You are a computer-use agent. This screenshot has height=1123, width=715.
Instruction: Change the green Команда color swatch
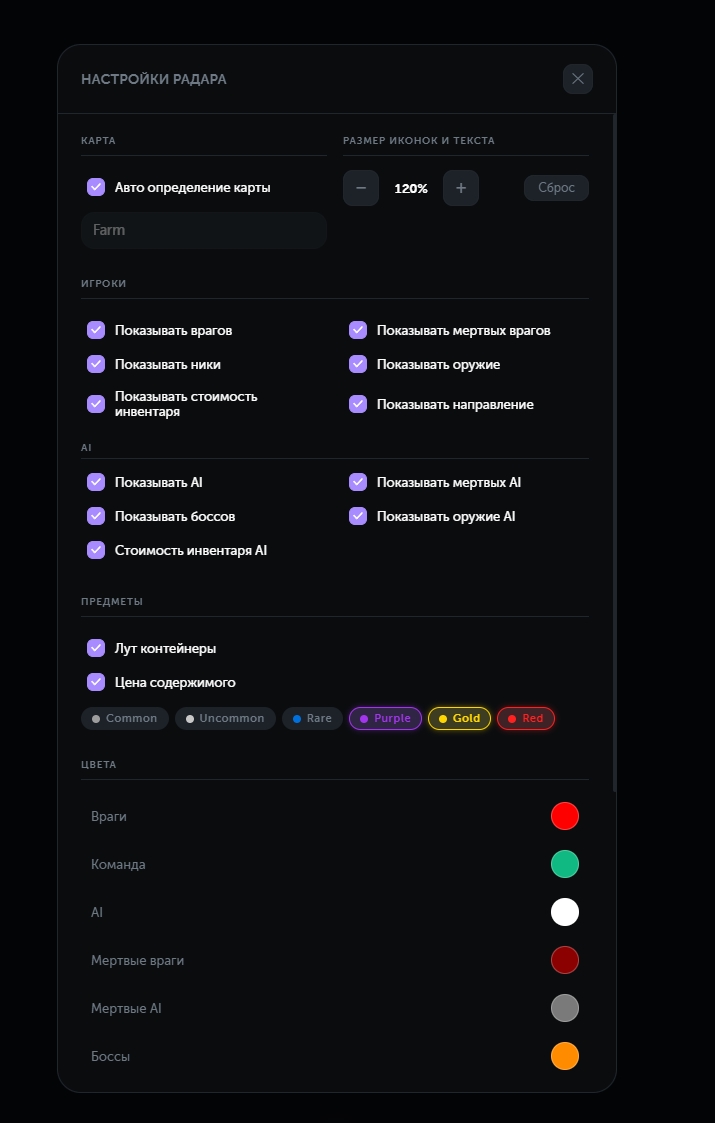point(565,864)
